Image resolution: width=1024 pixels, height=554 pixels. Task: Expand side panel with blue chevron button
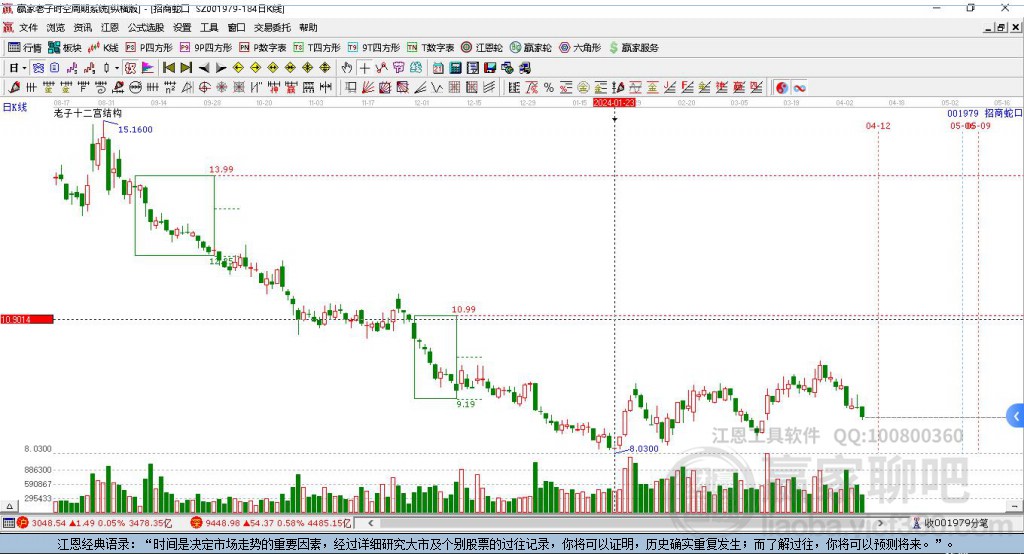(1016, 416)
